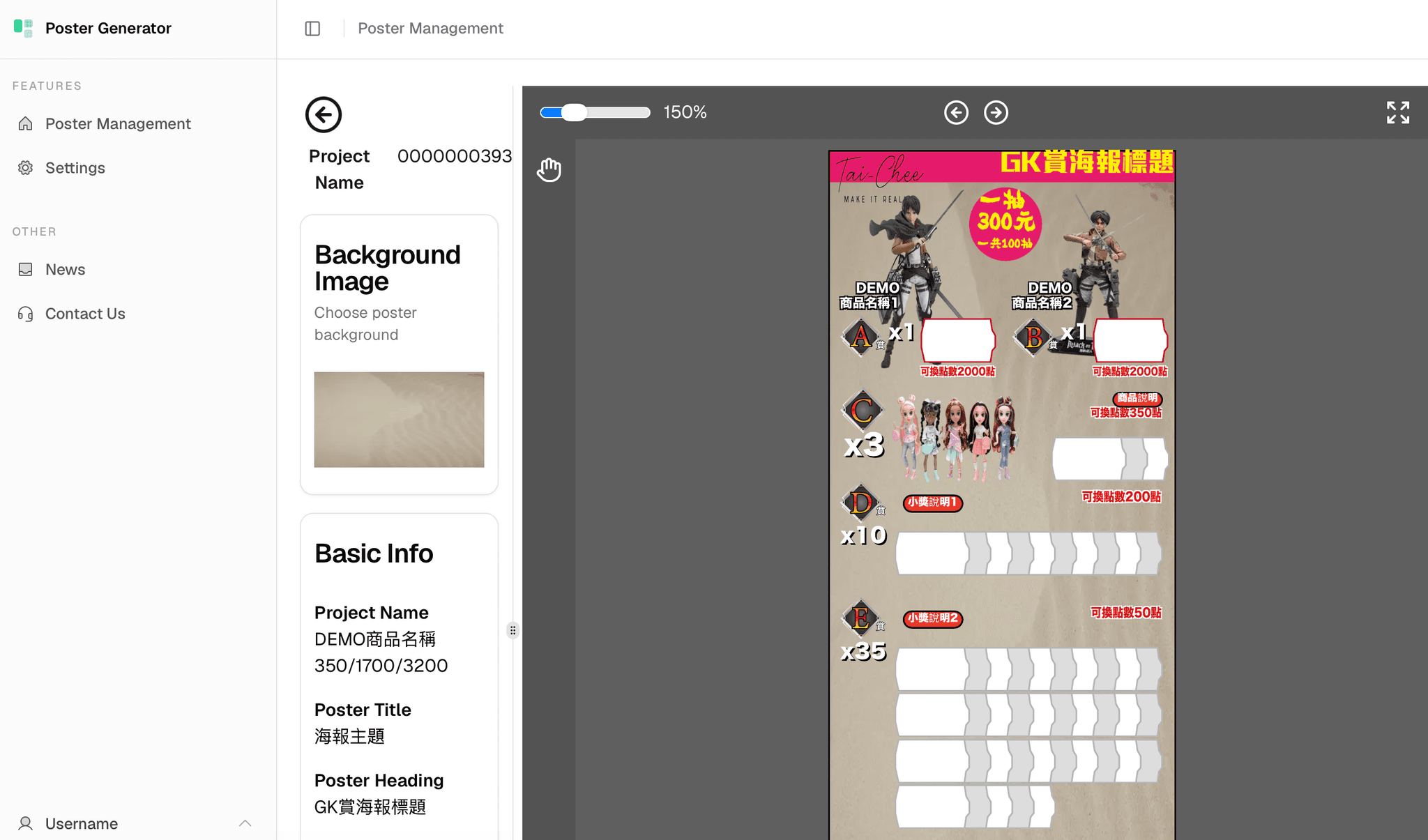This screenshot has height=840, width=1428.
Task: Click the 150% zoom value
Action: [x=685, y=112]
